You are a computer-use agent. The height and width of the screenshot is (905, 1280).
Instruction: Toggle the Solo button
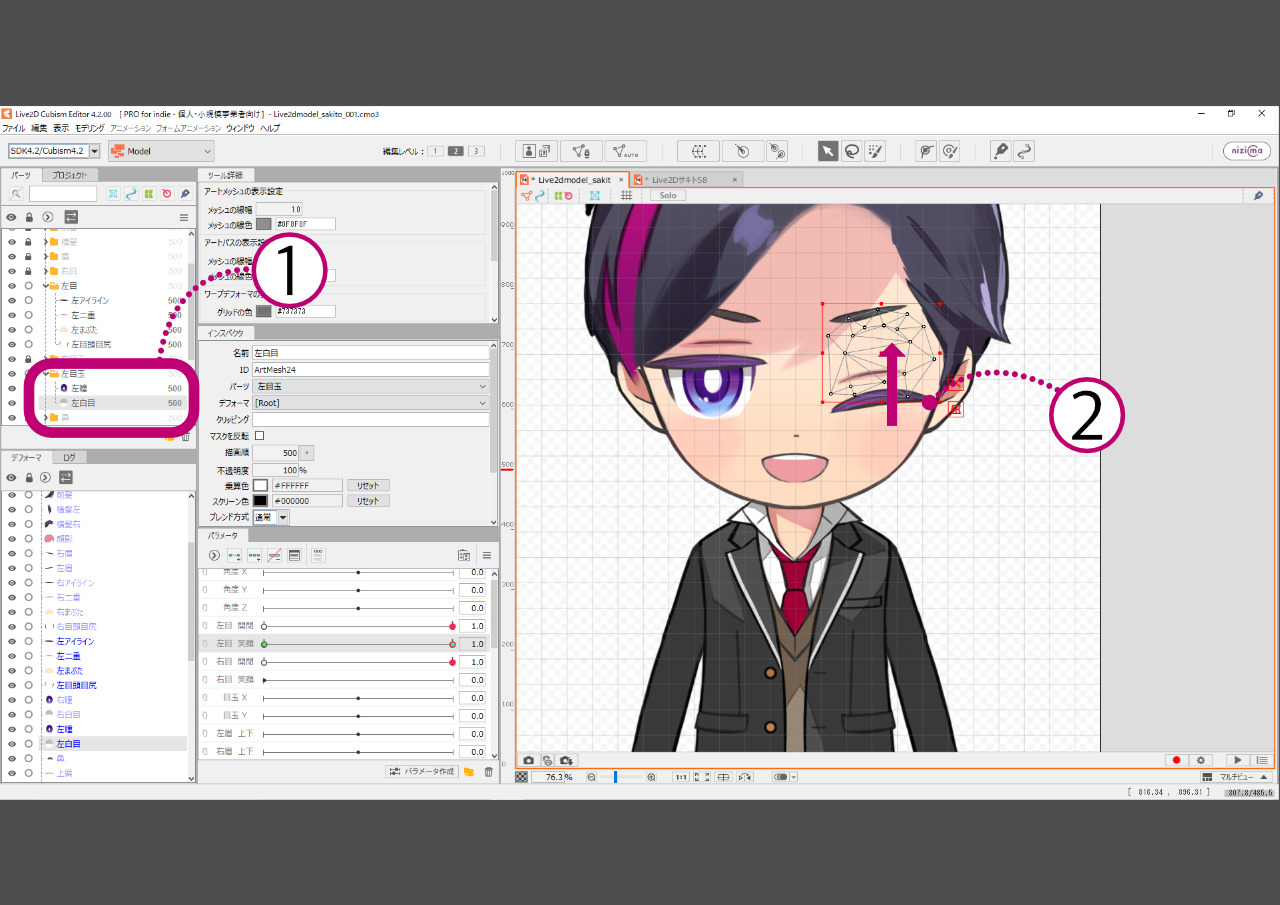point(668,195)
